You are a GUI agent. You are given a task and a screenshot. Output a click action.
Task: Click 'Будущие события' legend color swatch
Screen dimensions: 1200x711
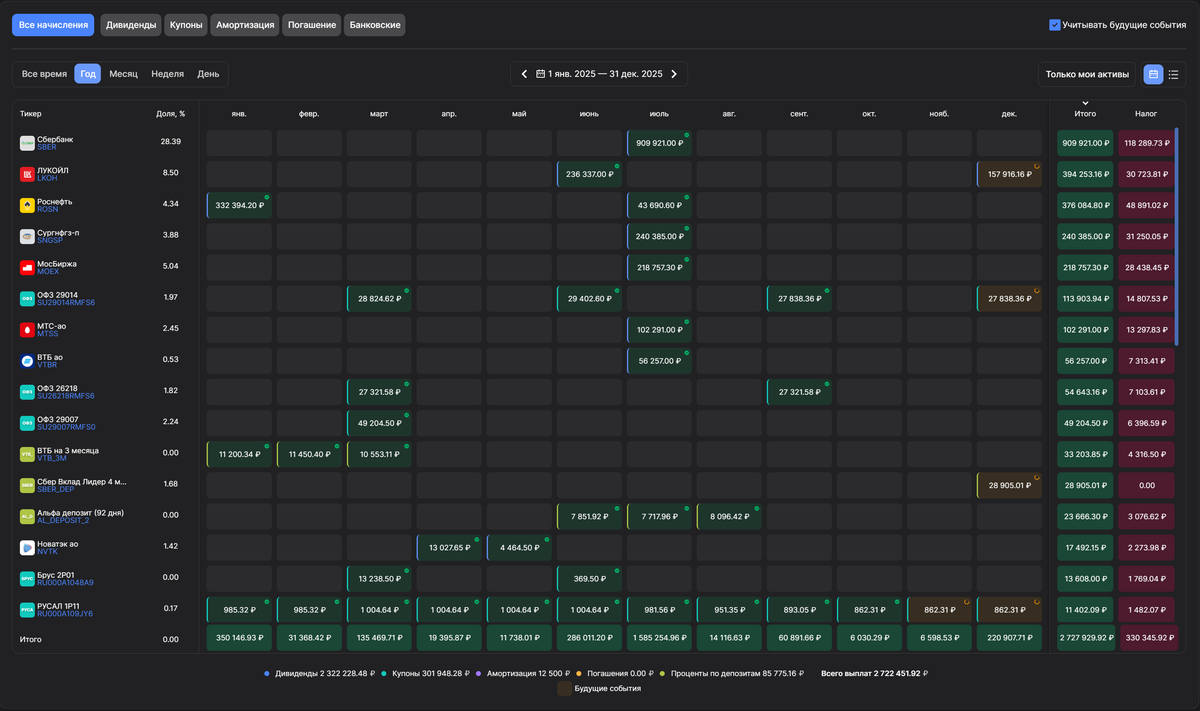coord(565,688)
